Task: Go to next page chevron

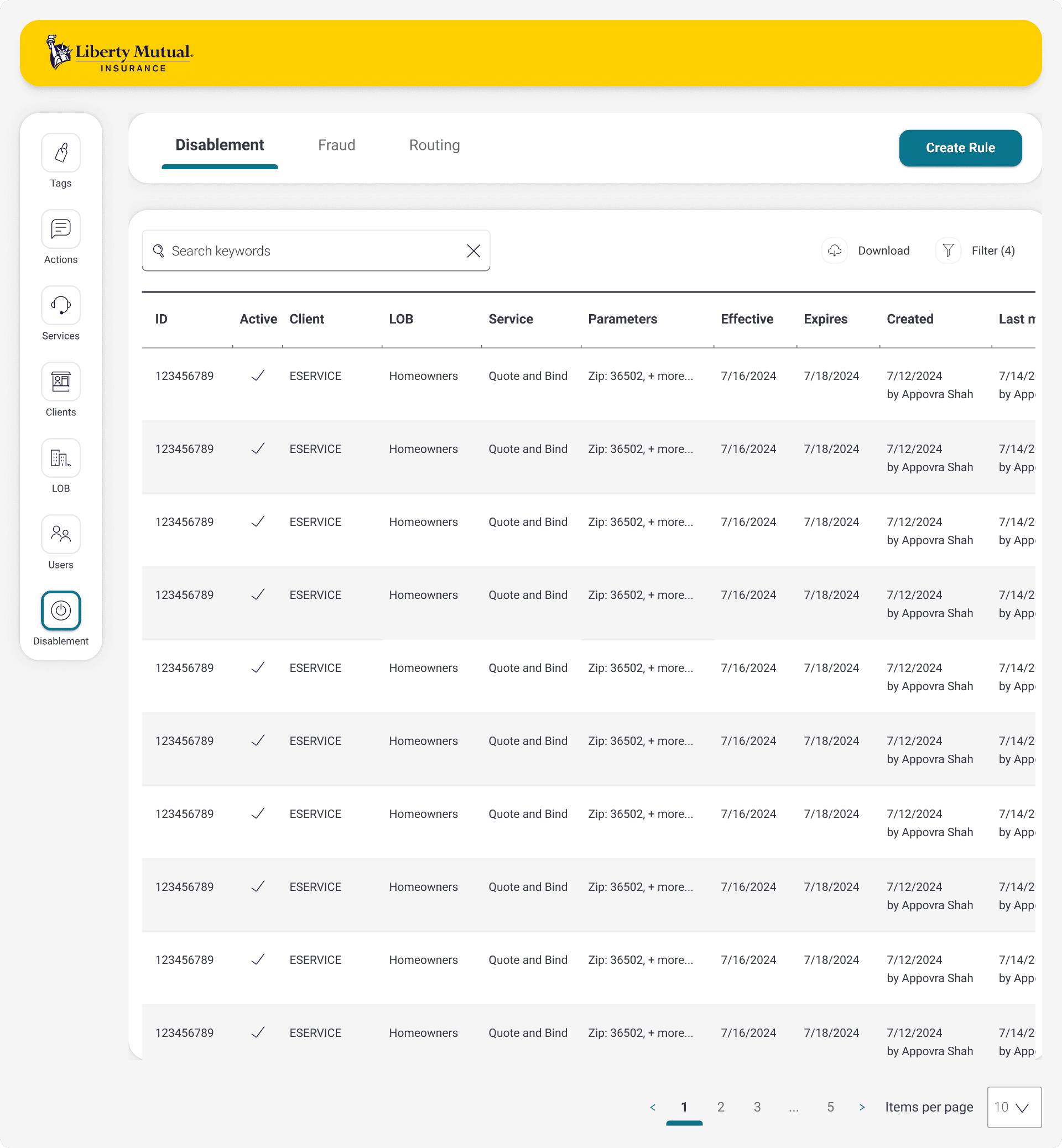Action: click(x=861, y=1107)
